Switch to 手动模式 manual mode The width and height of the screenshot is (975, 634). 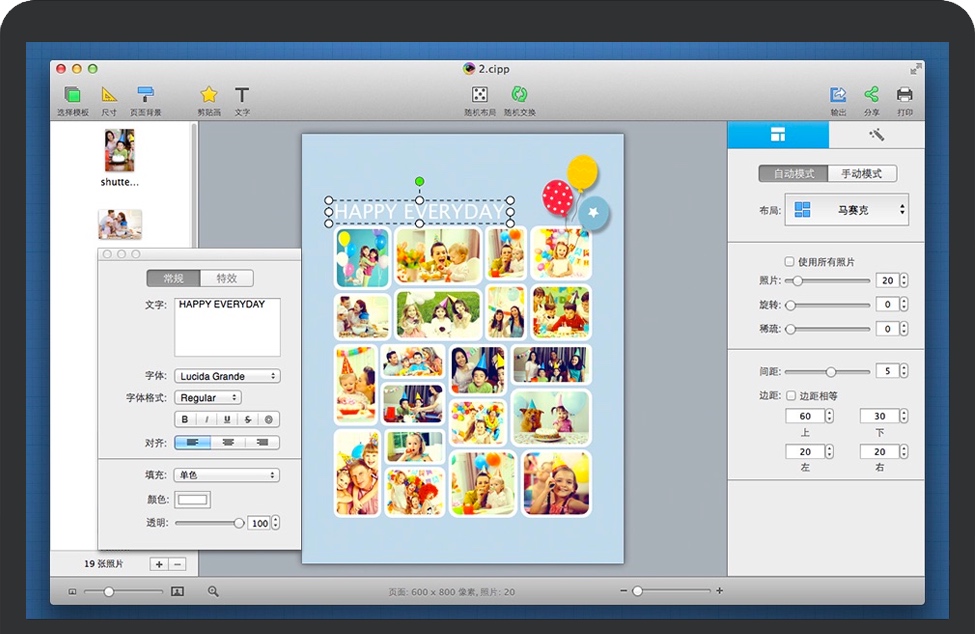click(861, 174)
